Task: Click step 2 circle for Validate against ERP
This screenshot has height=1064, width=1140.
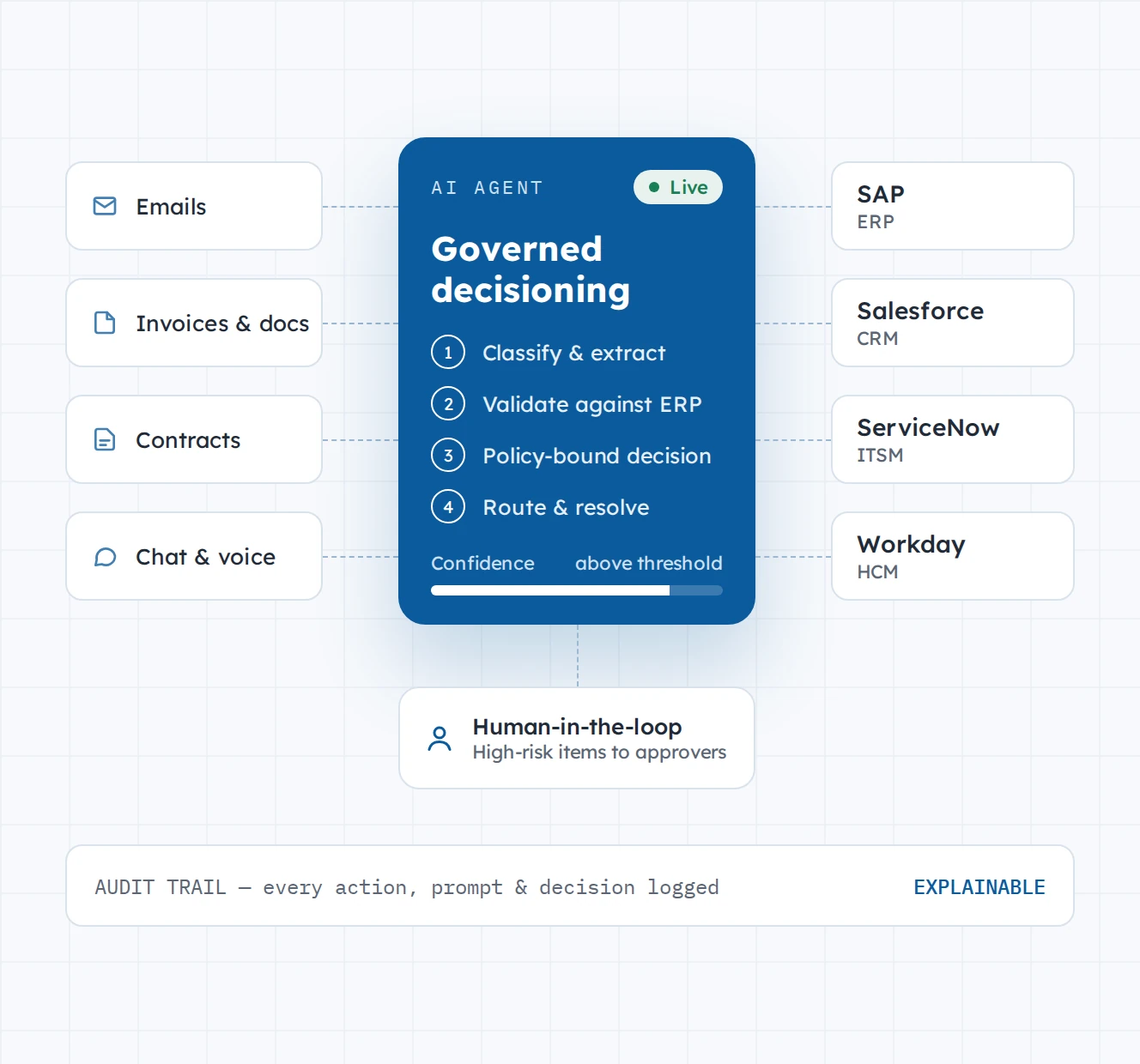Action: point(448,403)
